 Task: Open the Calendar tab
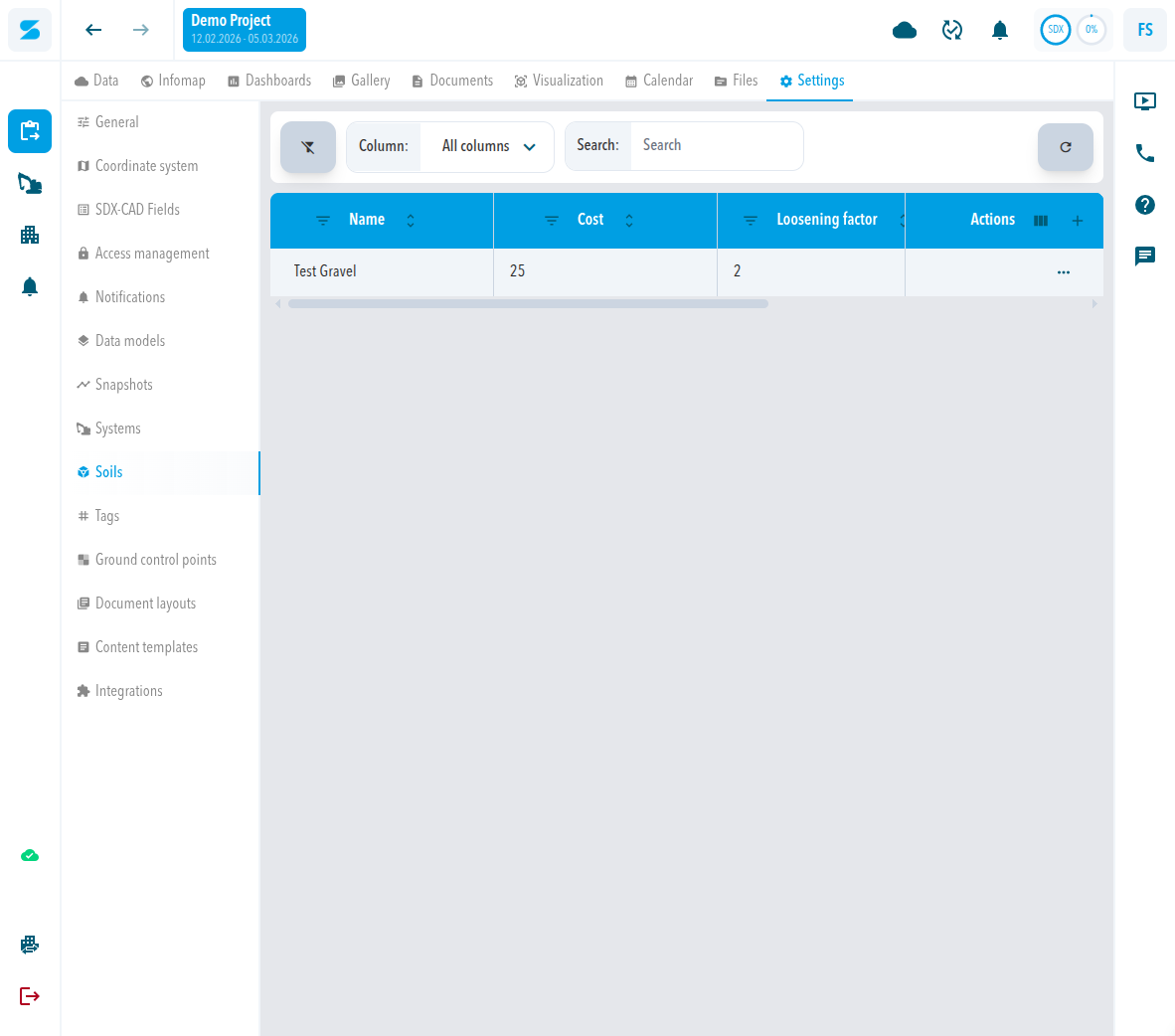(659, 81)
